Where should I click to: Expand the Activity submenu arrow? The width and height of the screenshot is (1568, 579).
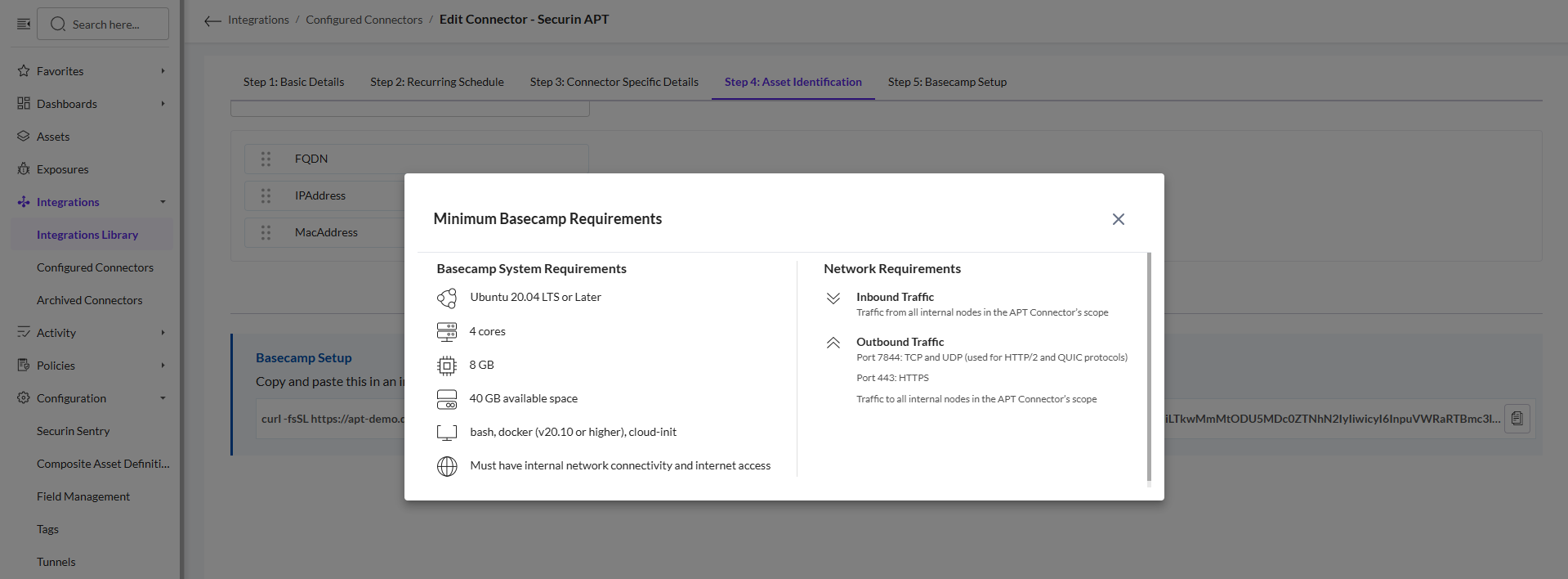click(x=163, y=333)
